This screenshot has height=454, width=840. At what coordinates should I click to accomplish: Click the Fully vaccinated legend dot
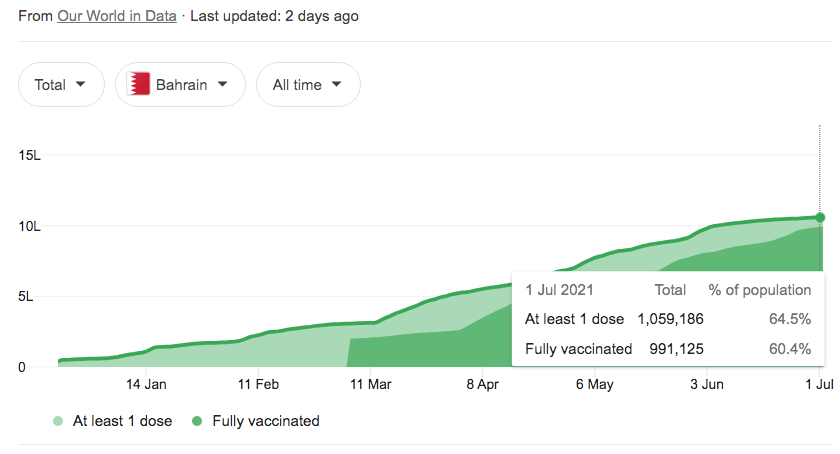point(198,422)
